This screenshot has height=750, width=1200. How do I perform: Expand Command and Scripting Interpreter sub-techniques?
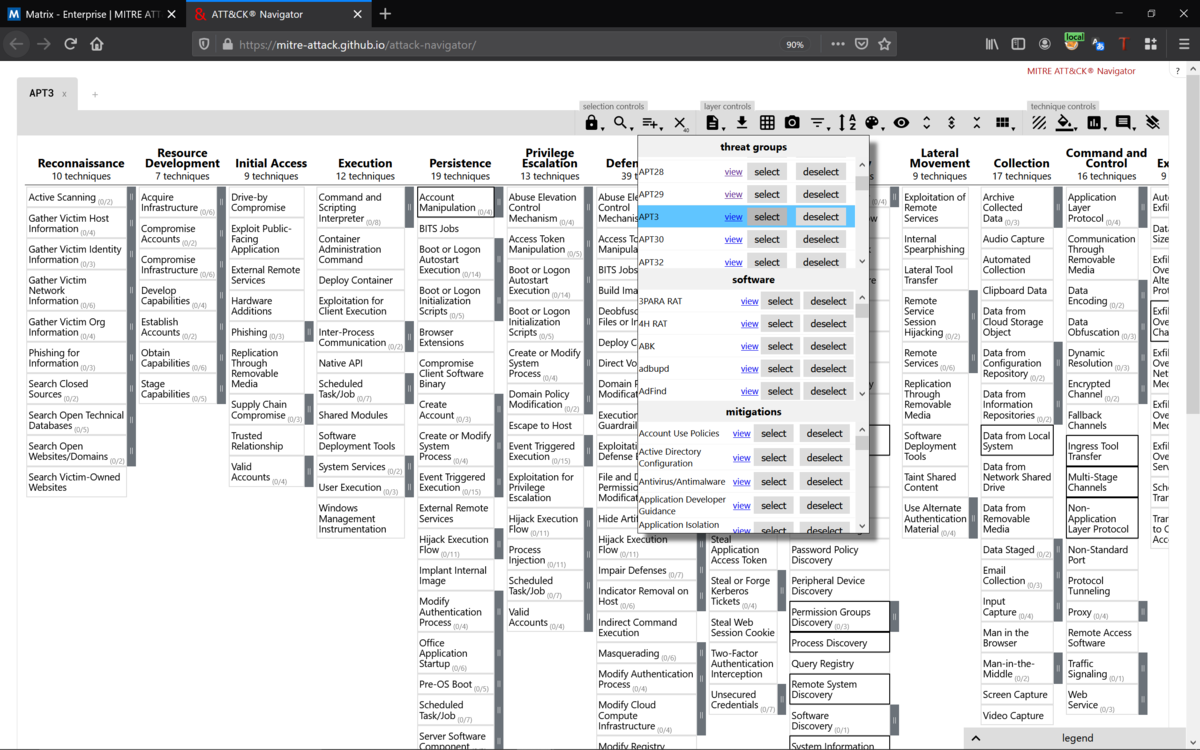(x=409, y=208)
